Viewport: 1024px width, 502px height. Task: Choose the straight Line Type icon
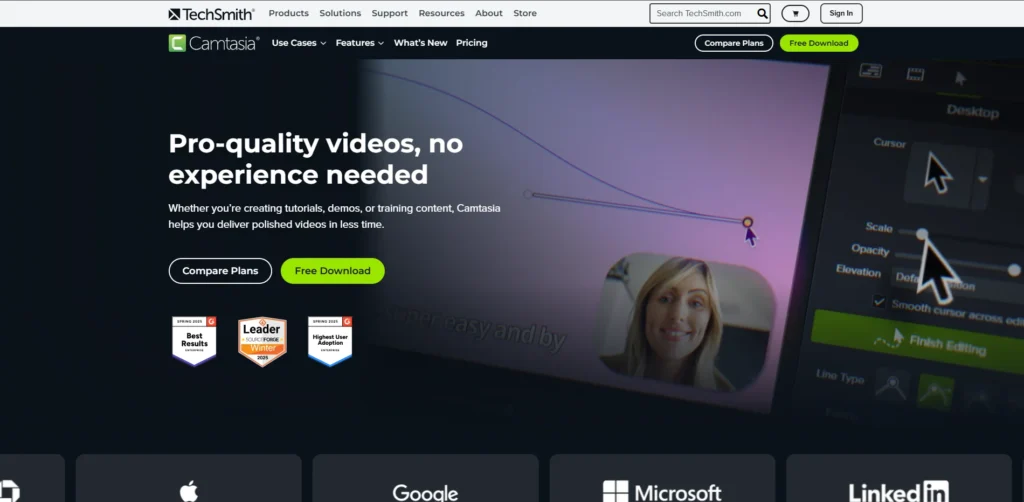click(891, 386)
